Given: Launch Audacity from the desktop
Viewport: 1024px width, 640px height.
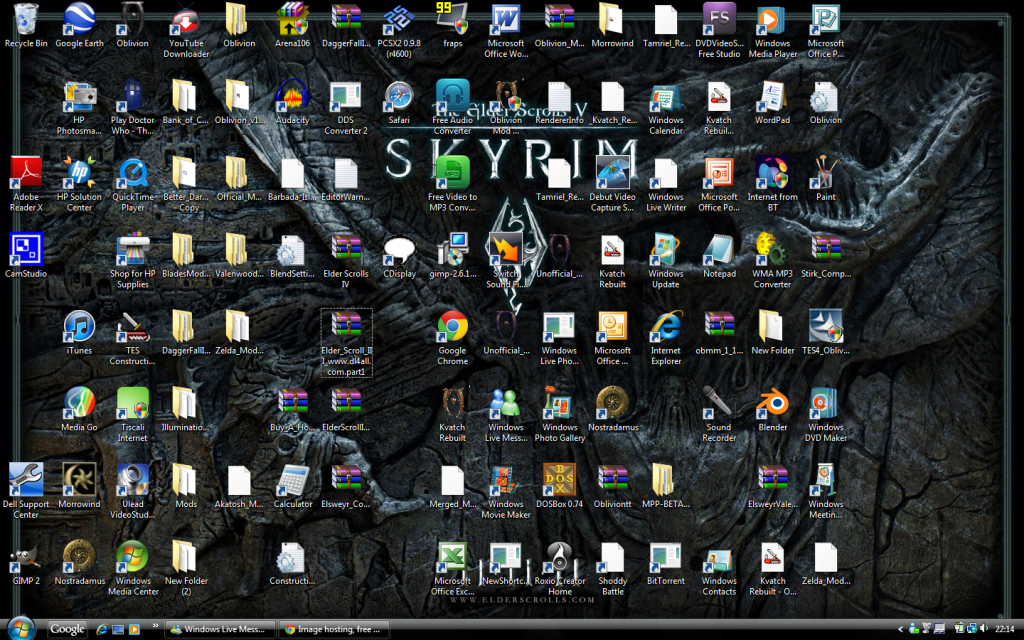Looking at the screenshot, I should (292, 97).
